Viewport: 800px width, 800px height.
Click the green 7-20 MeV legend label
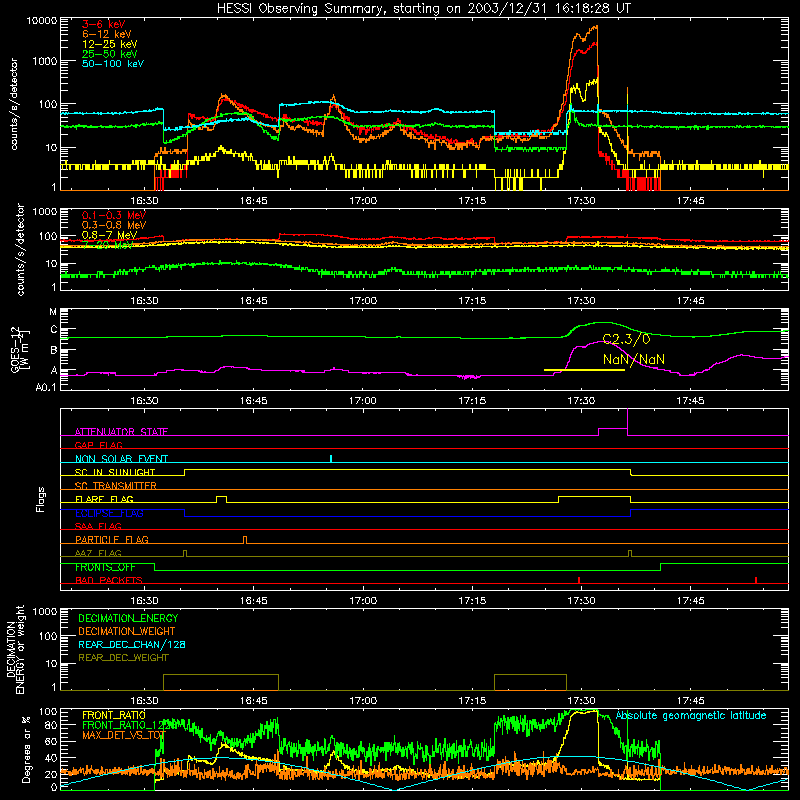pos(108,245)
